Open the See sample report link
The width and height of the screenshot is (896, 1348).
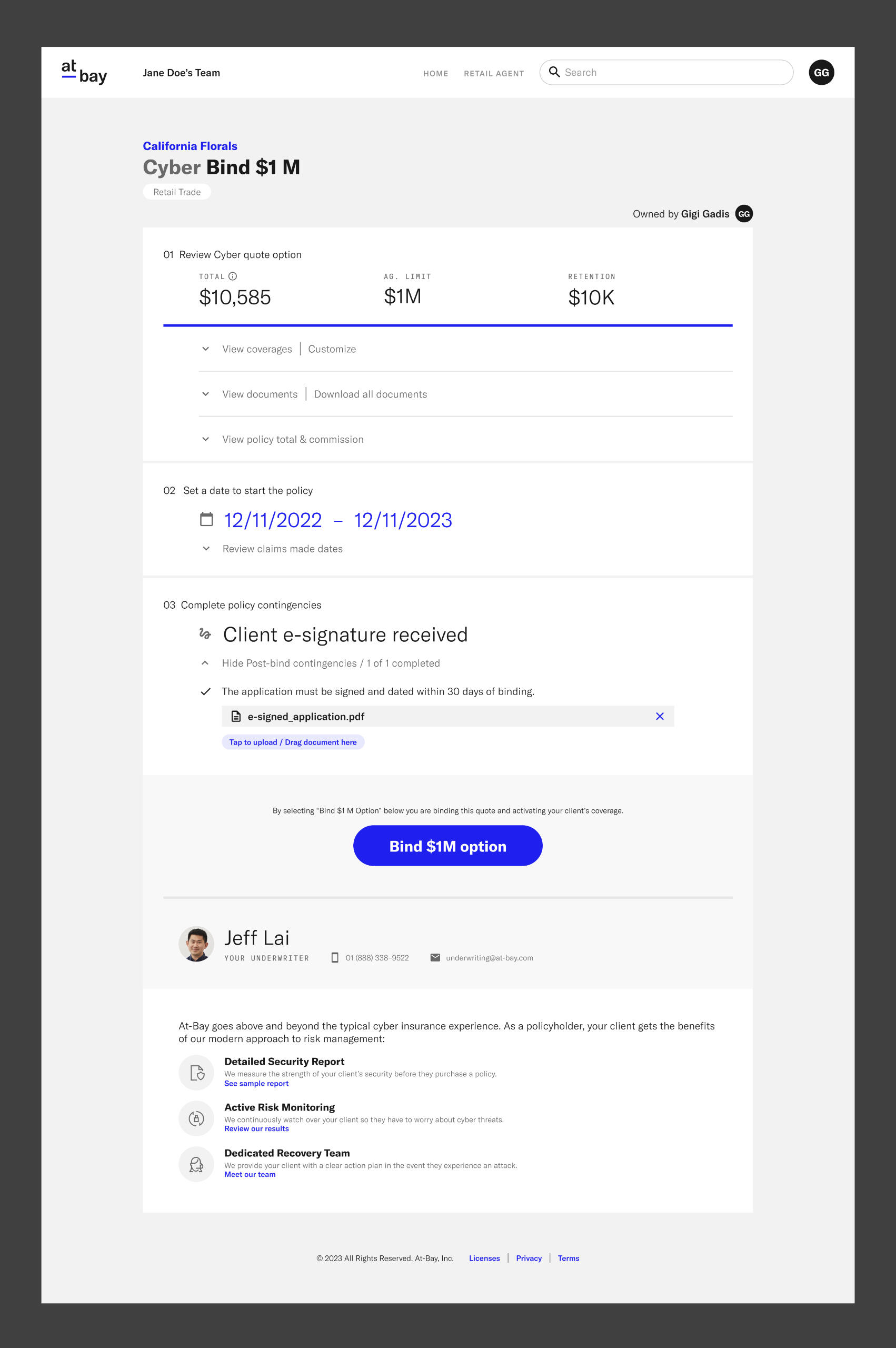point(256,1084)
